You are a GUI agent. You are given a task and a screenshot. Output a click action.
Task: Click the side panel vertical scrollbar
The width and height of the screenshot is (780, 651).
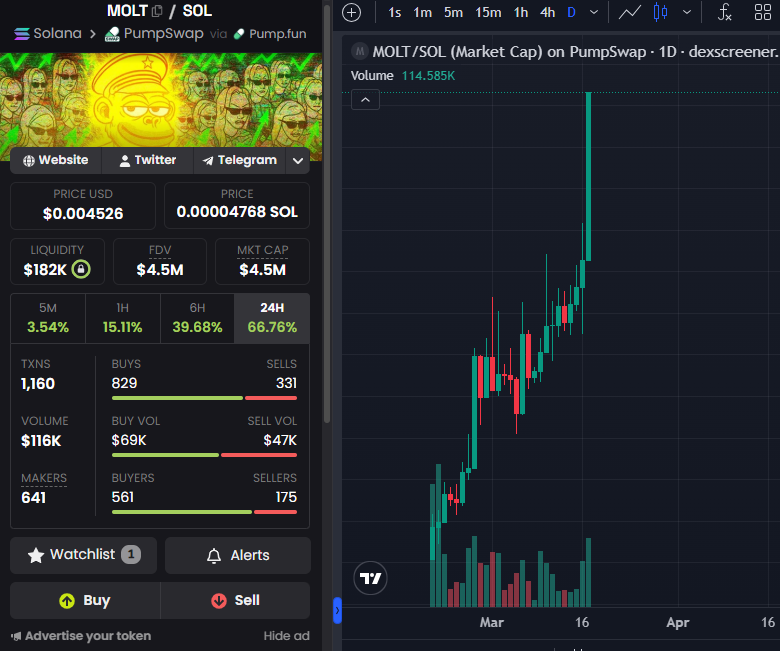pos(327,214)
